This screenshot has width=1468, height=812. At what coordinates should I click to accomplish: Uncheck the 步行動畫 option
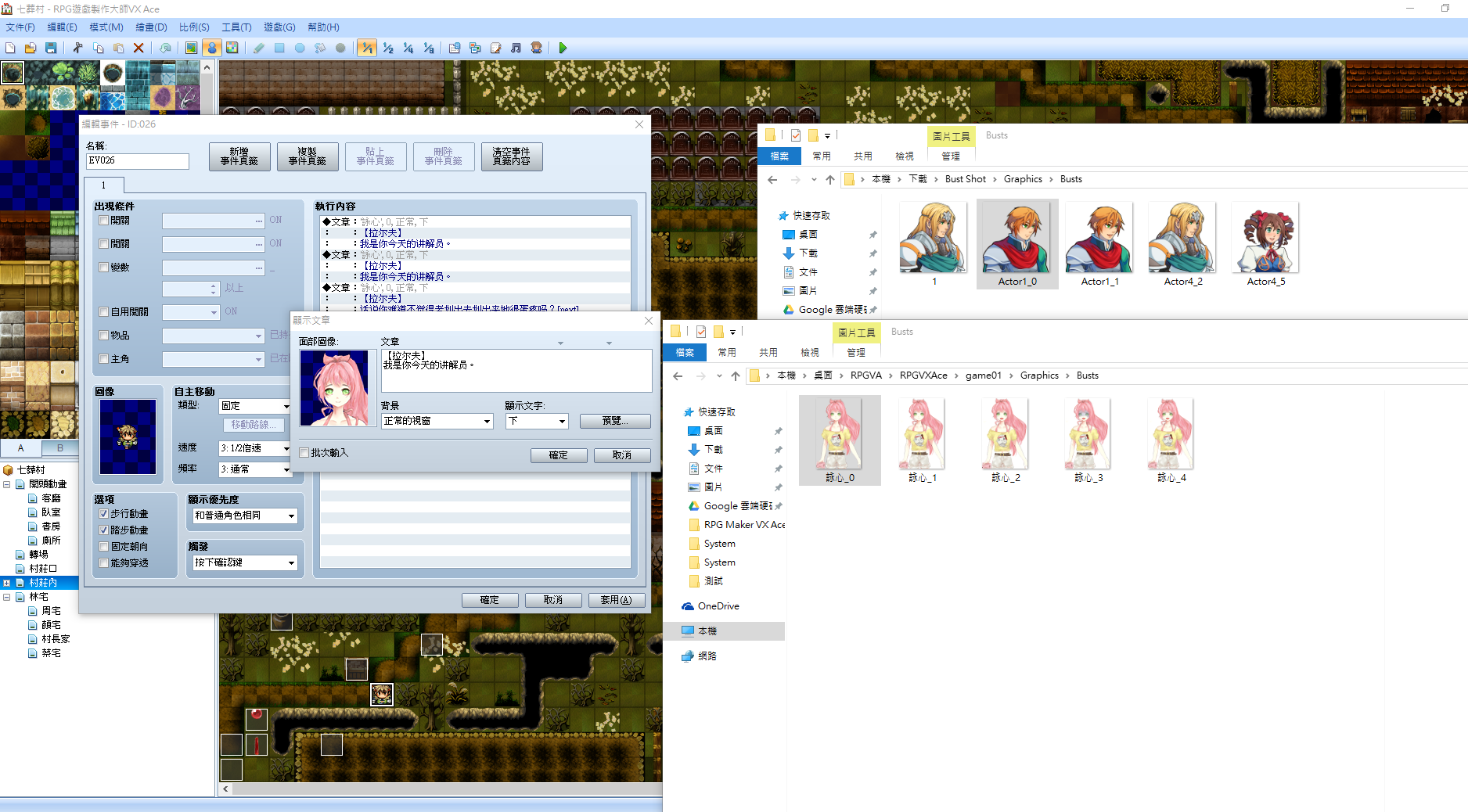(x=103, y=514)
